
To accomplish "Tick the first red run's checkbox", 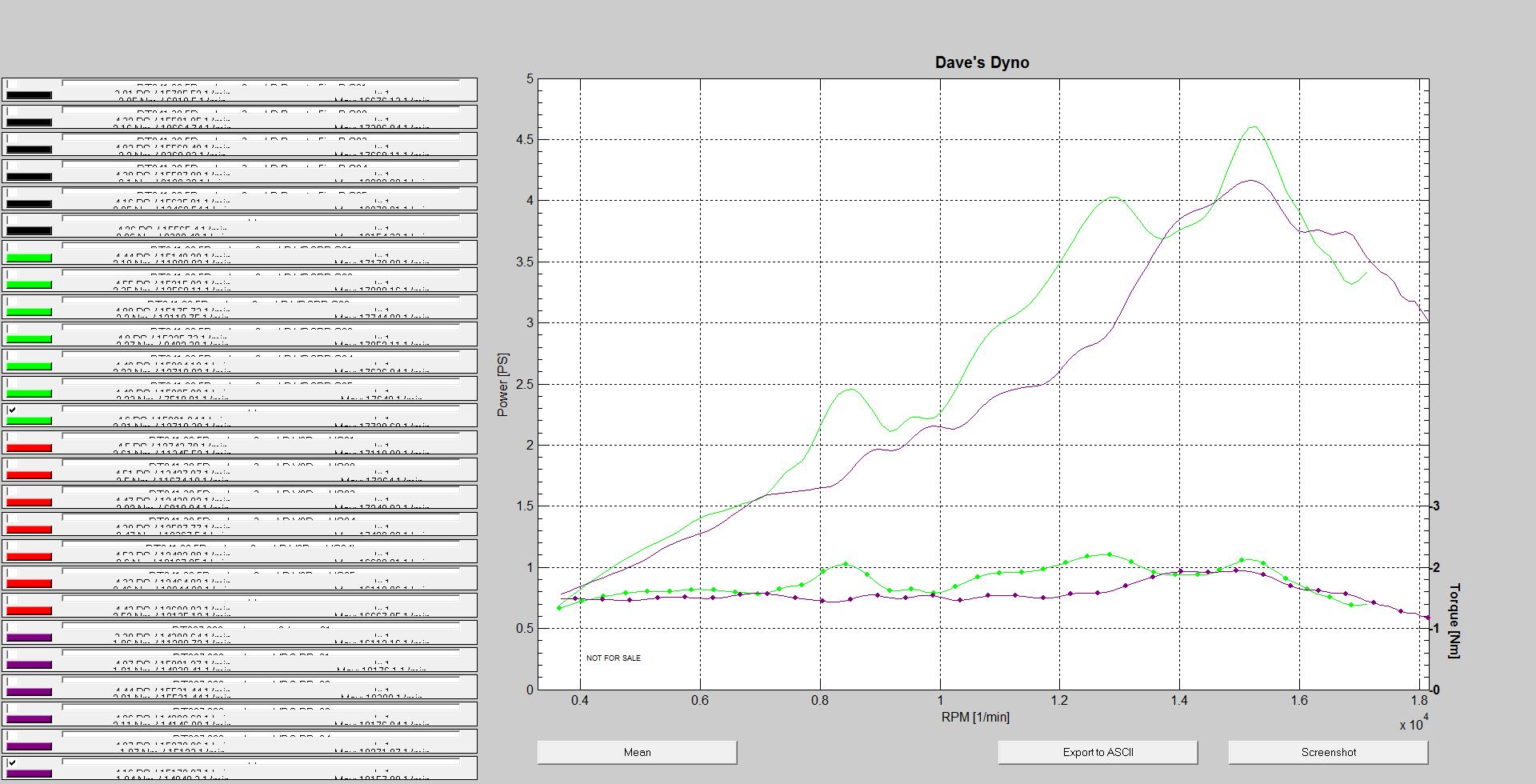I will [12, 438].
